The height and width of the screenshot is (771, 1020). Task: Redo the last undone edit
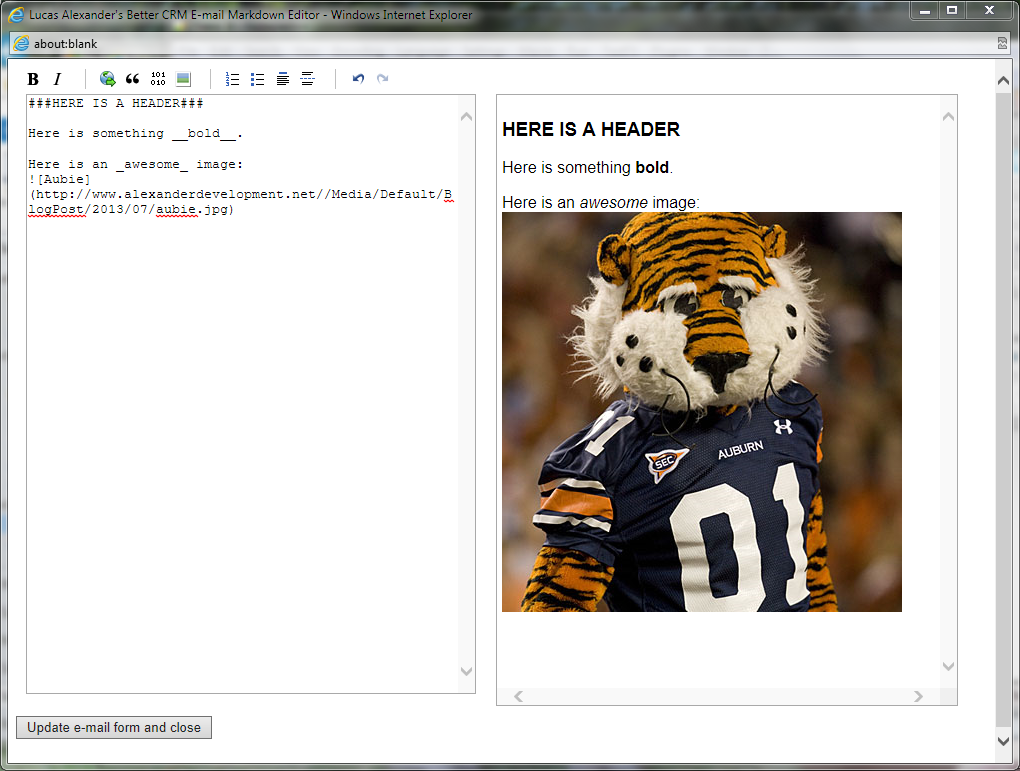tap(383, 79)
